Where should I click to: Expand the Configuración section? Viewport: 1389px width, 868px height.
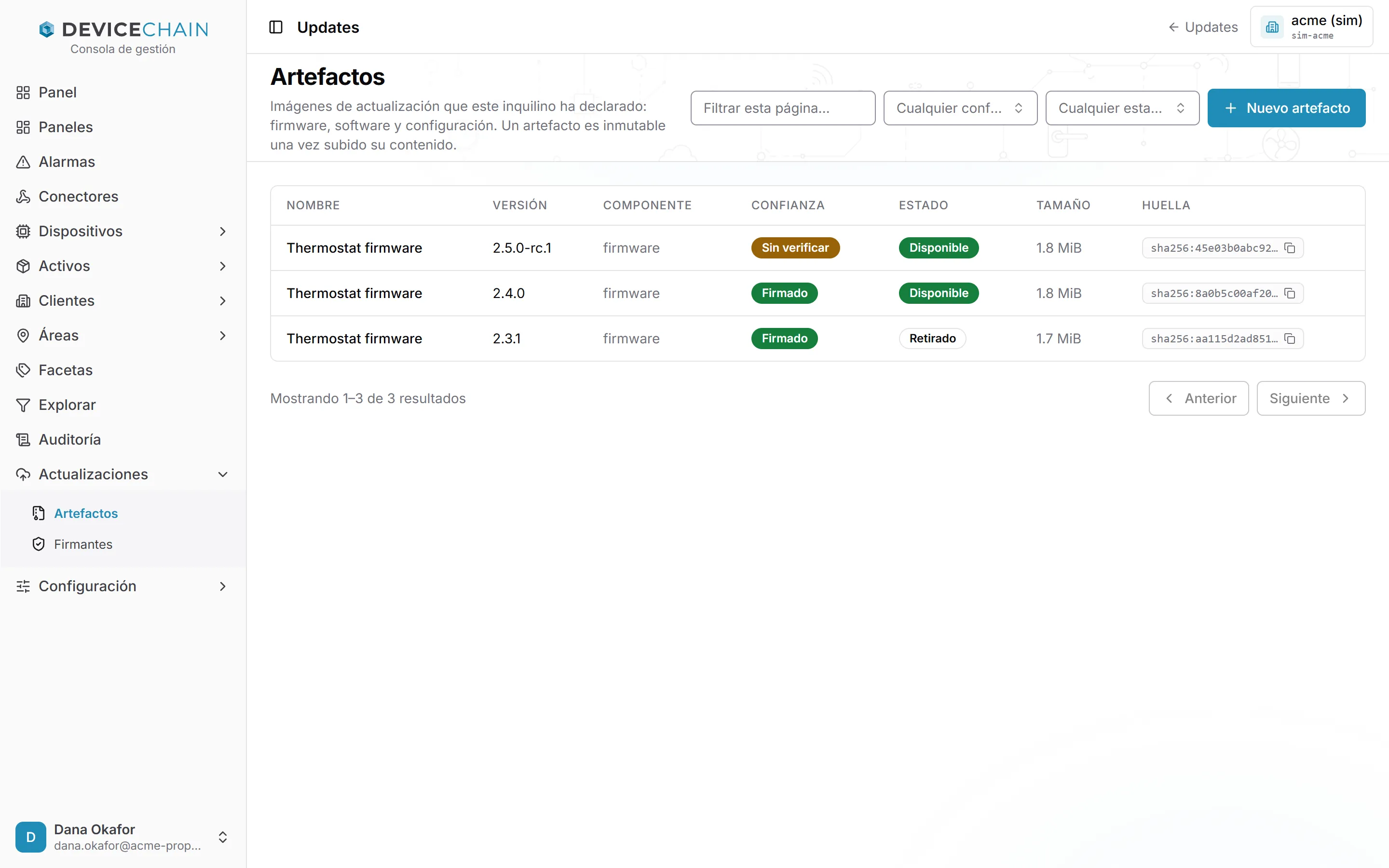click(223, 586)
